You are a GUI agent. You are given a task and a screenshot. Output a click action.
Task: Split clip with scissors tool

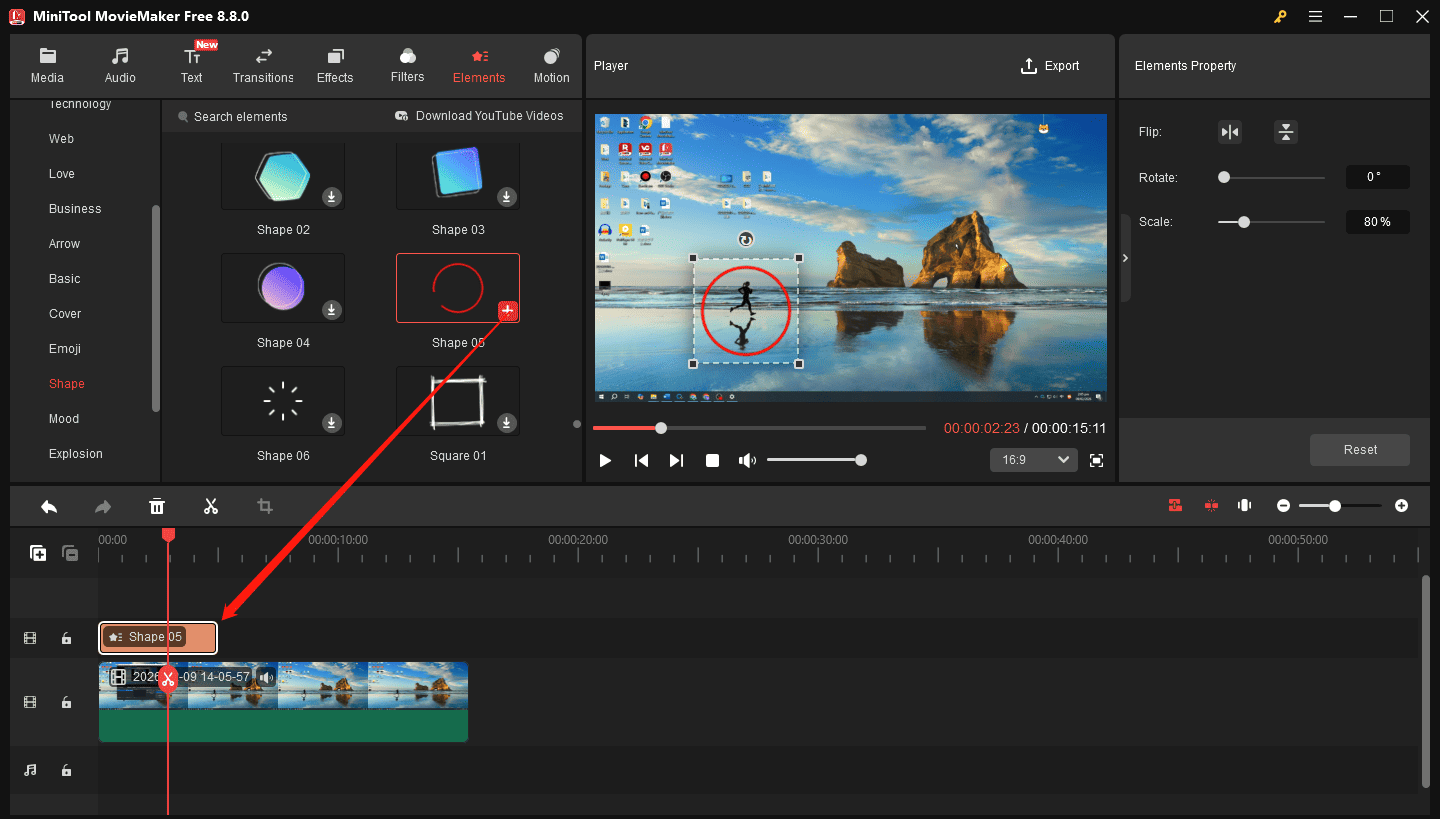tap(211, 506)
